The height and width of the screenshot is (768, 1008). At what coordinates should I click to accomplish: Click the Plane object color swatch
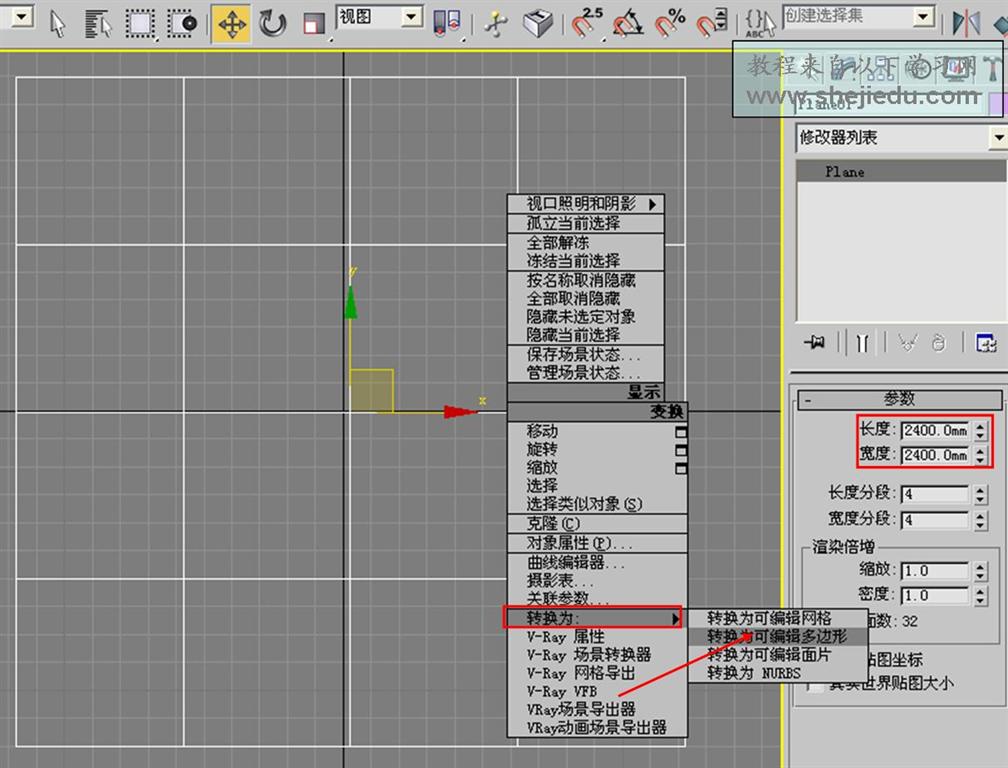[996, 102]
